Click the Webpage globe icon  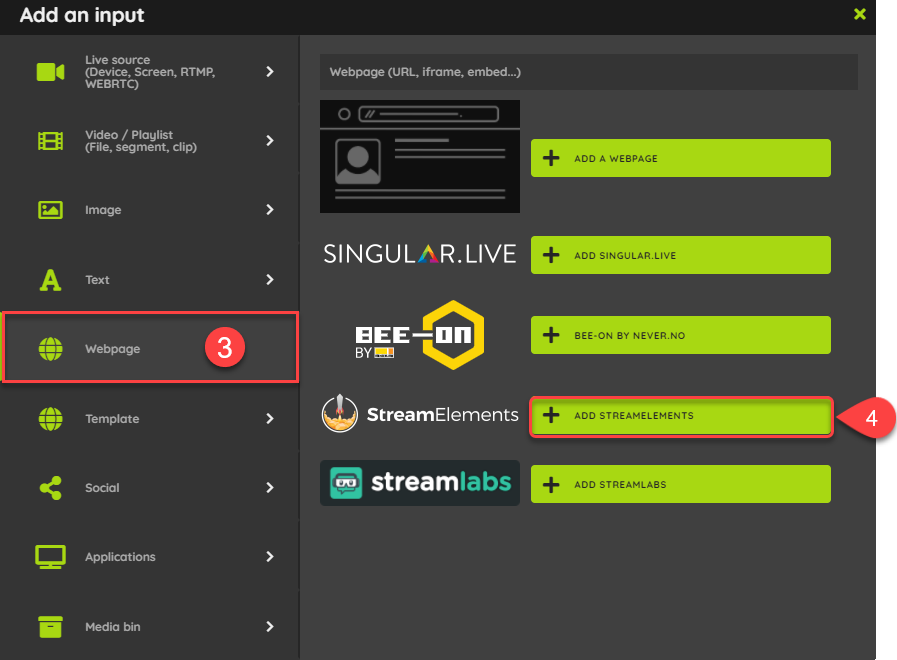50,349
